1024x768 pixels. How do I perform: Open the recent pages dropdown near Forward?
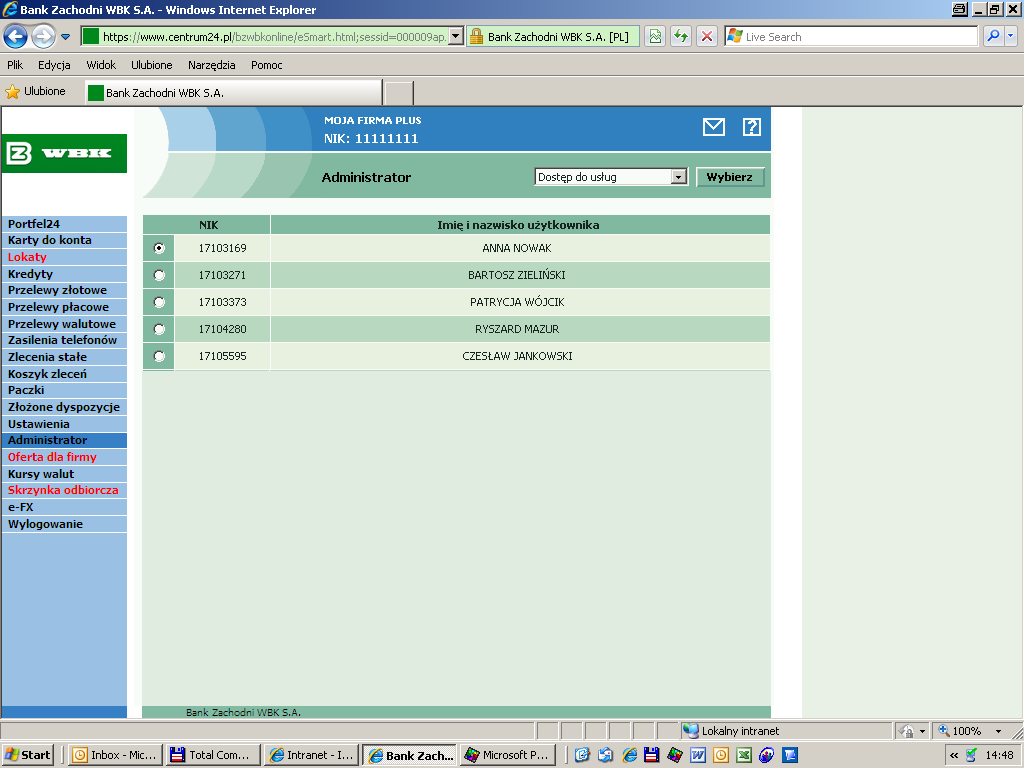click(x=65, y=37)
